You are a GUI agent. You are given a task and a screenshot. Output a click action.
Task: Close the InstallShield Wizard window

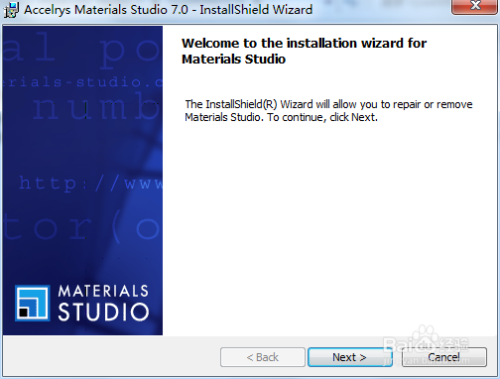(x=475, y=6)
